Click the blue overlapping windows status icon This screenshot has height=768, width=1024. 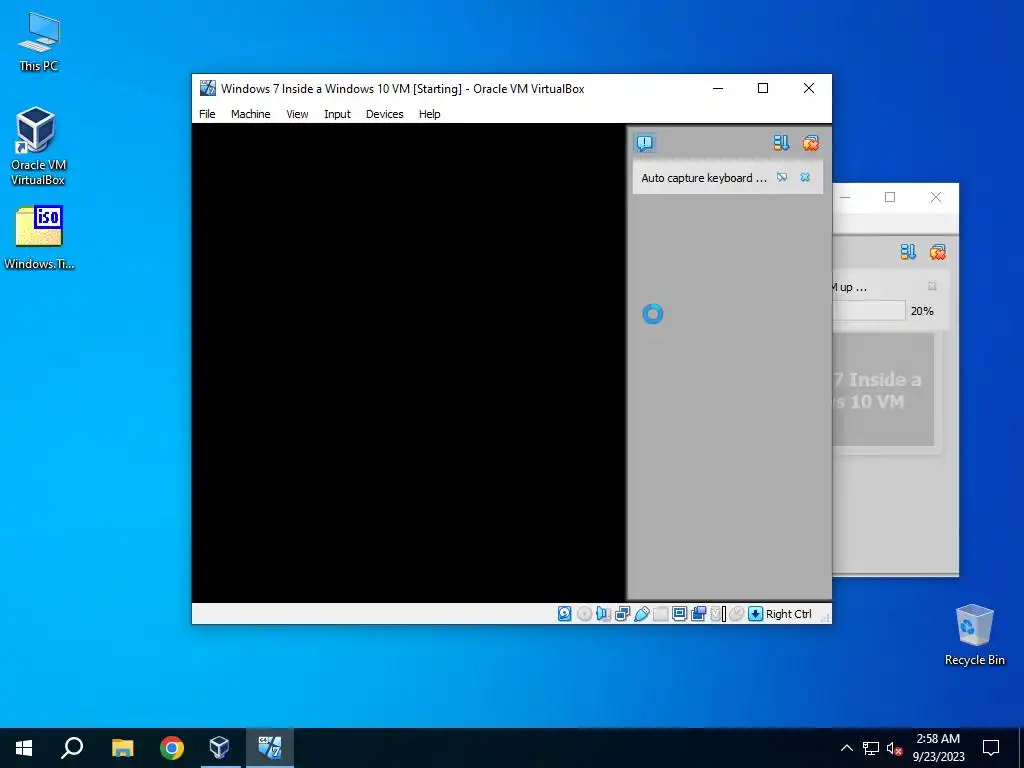(x=698, y=613)
